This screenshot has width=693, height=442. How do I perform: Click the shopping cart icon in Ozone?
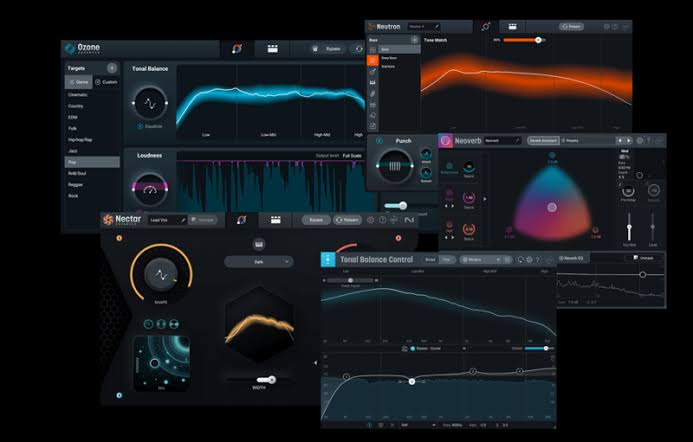[x=315, y=49]
